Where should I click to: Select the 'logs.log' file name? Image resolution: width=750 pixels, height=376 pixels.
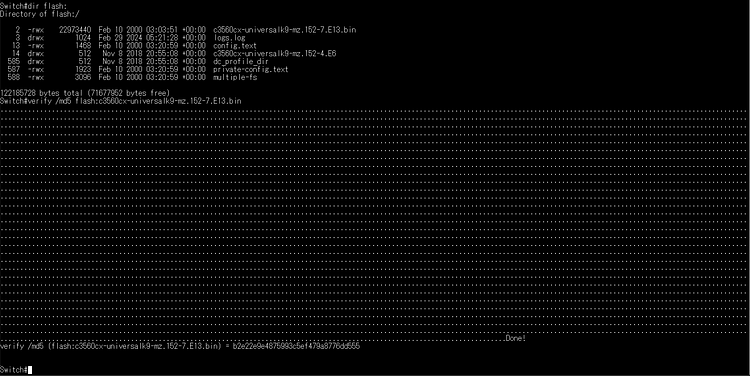[229, 38]
